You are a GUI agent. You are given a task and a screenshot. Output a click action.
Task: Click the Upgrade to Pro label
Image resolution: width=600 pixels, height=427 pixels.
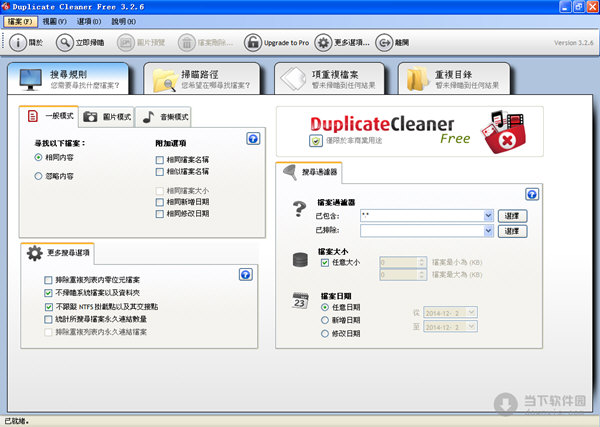287,43
